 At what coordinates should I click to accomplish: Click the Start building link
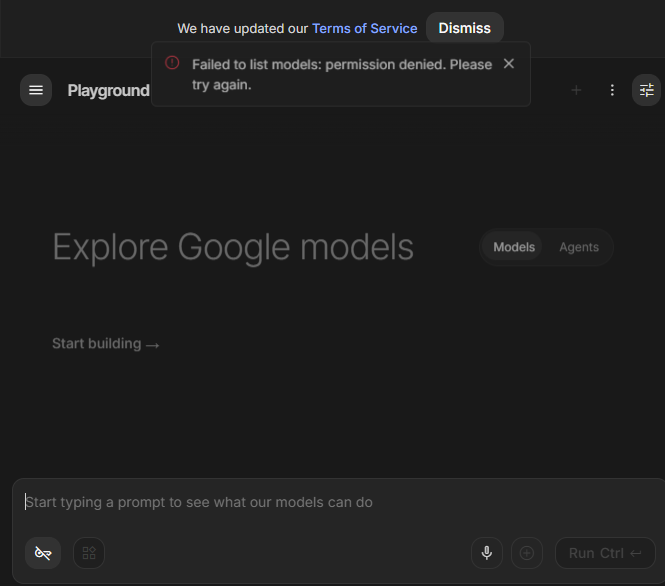tap(106, 343)
